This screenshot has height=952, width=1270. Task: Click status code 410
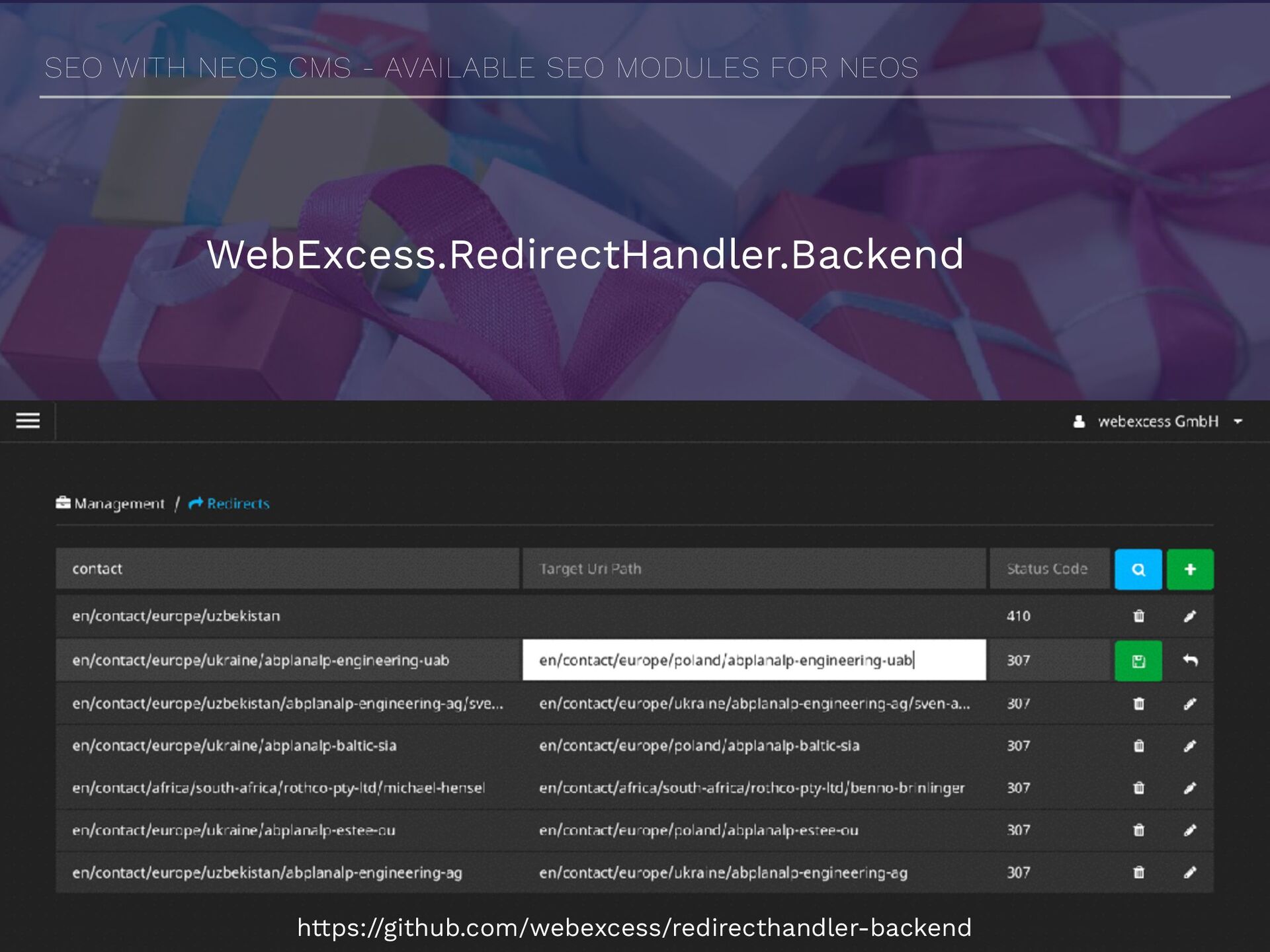[1019, 616]
